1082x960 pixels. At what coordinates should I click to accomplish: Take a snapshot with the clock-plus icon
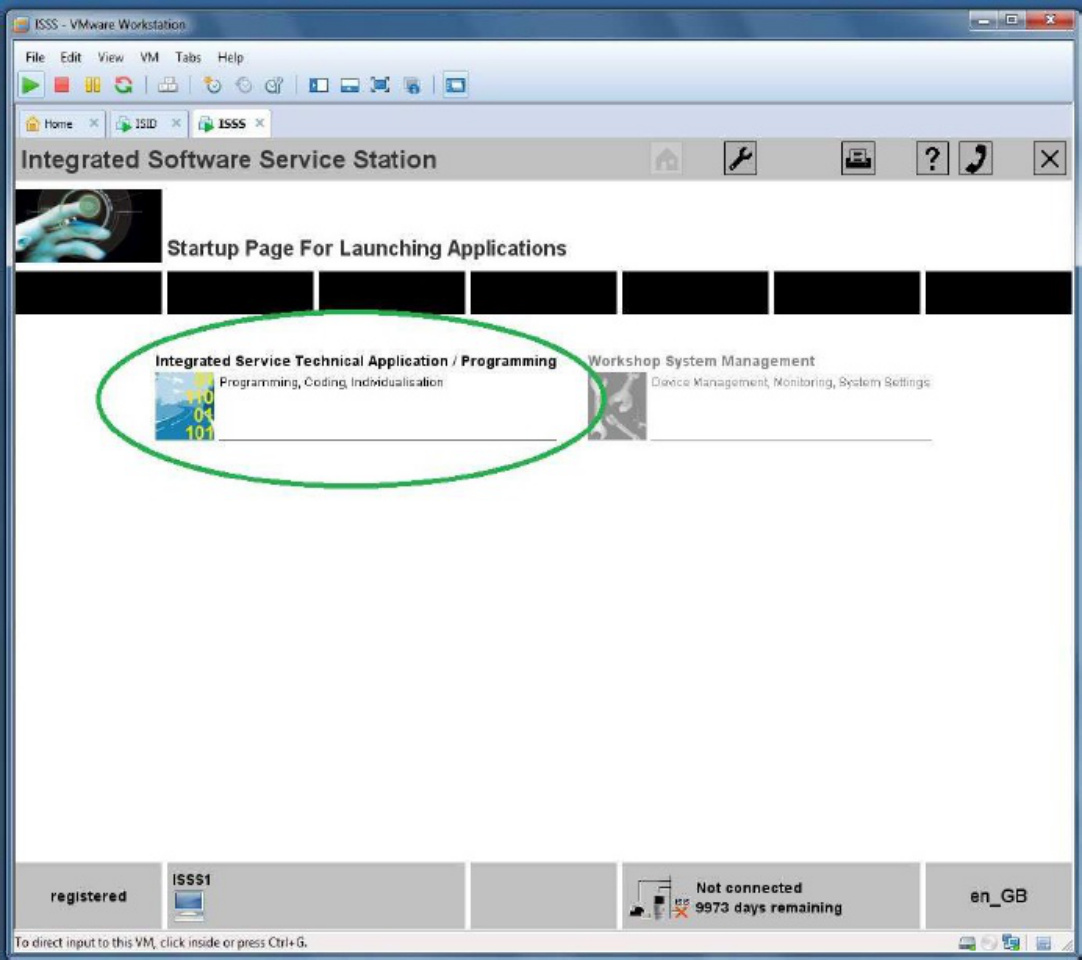[213, 85]
